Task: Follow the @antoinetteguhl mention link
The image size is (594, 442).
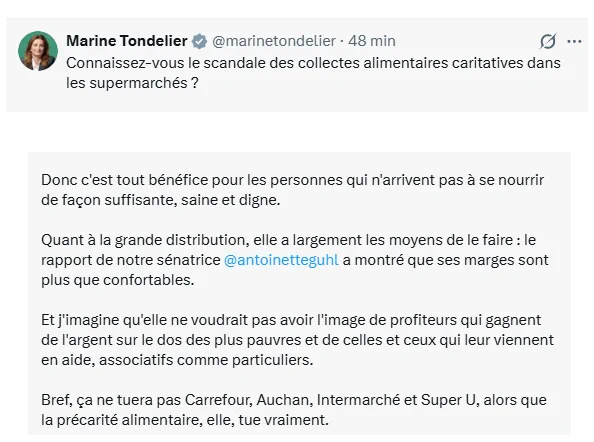Action: (281, 260)
